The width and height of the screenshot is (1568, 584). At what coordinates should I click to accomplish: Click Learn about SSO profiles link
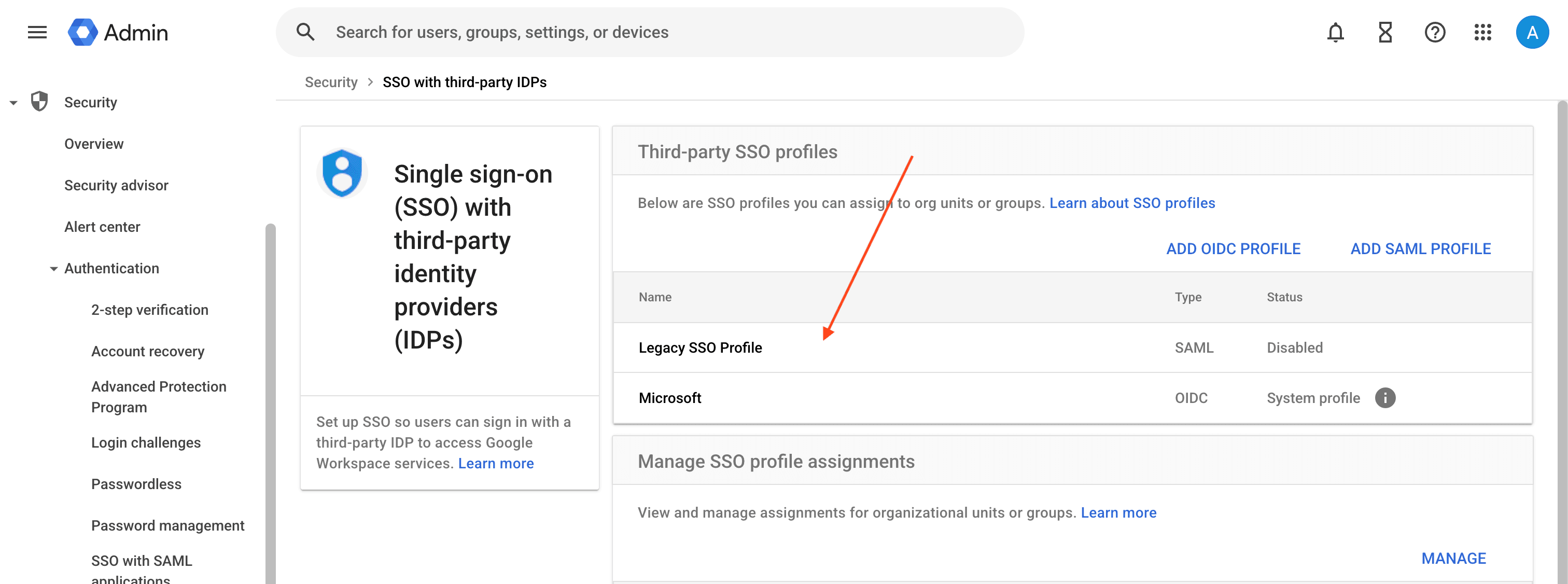click(x=1132, y=203)
